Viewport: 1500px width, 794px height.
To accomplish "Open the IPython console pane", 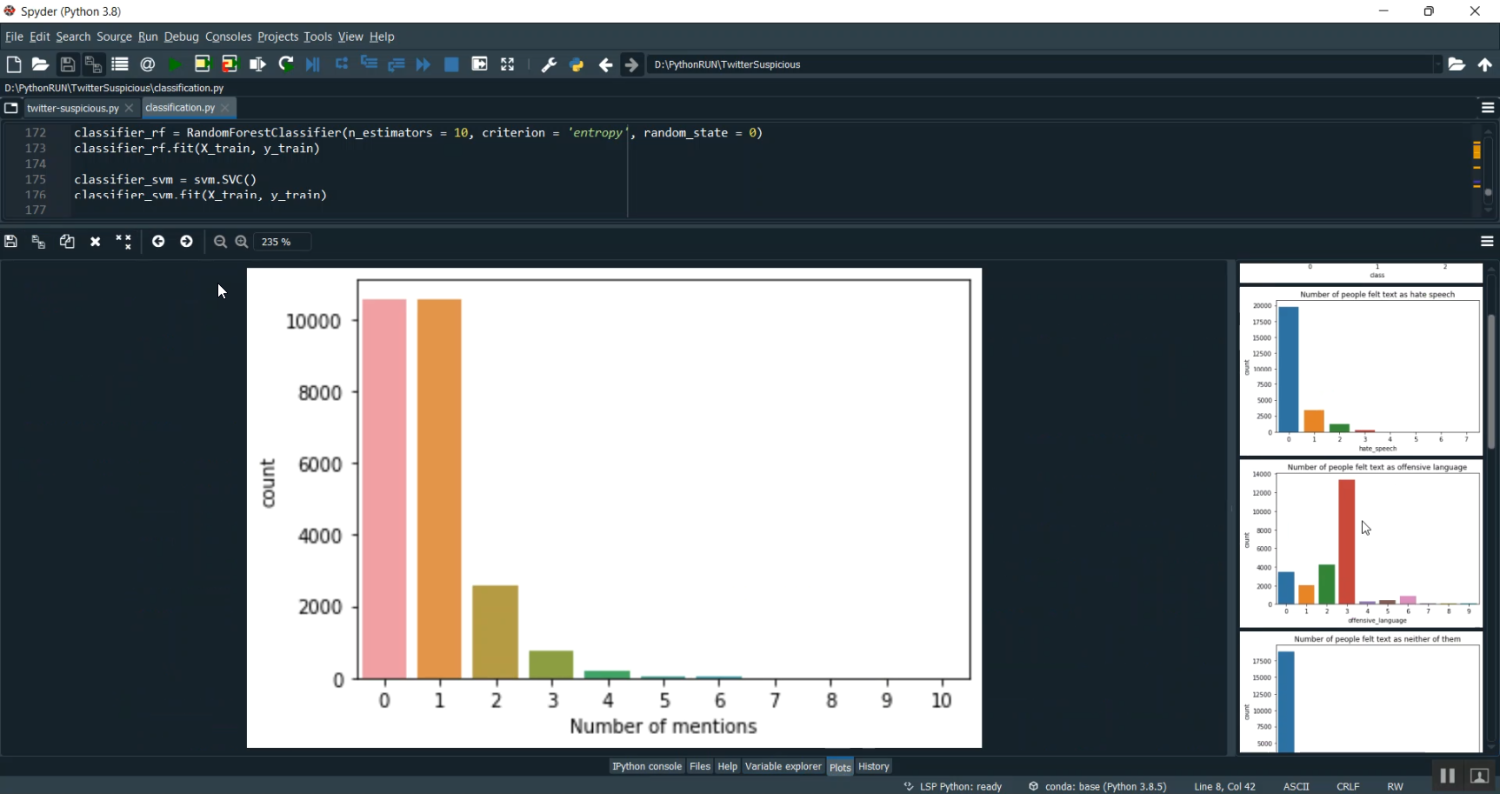I will tap(646, 766).
